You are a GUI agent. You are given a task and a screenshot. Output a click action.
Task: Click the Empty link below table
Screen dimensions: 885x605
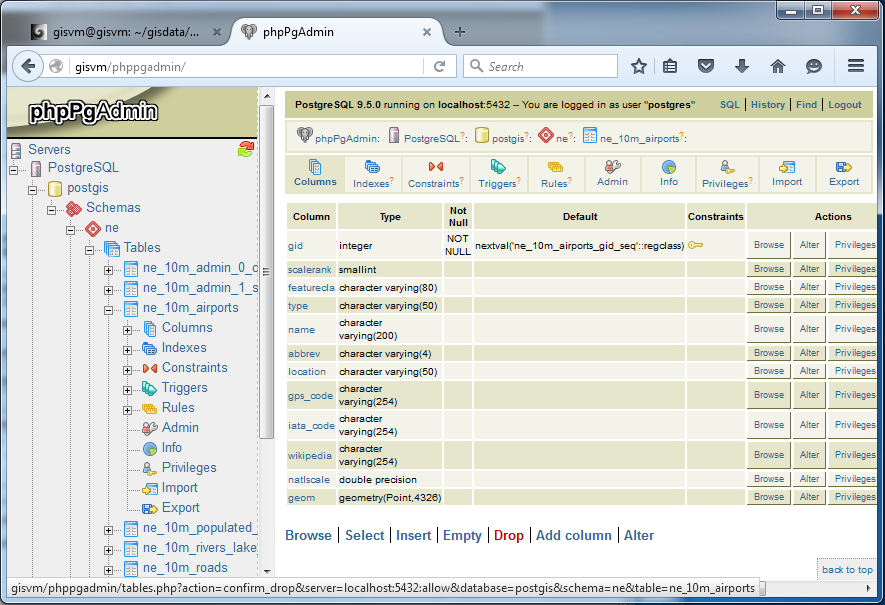pyautogui.click(x=462, y=535)
